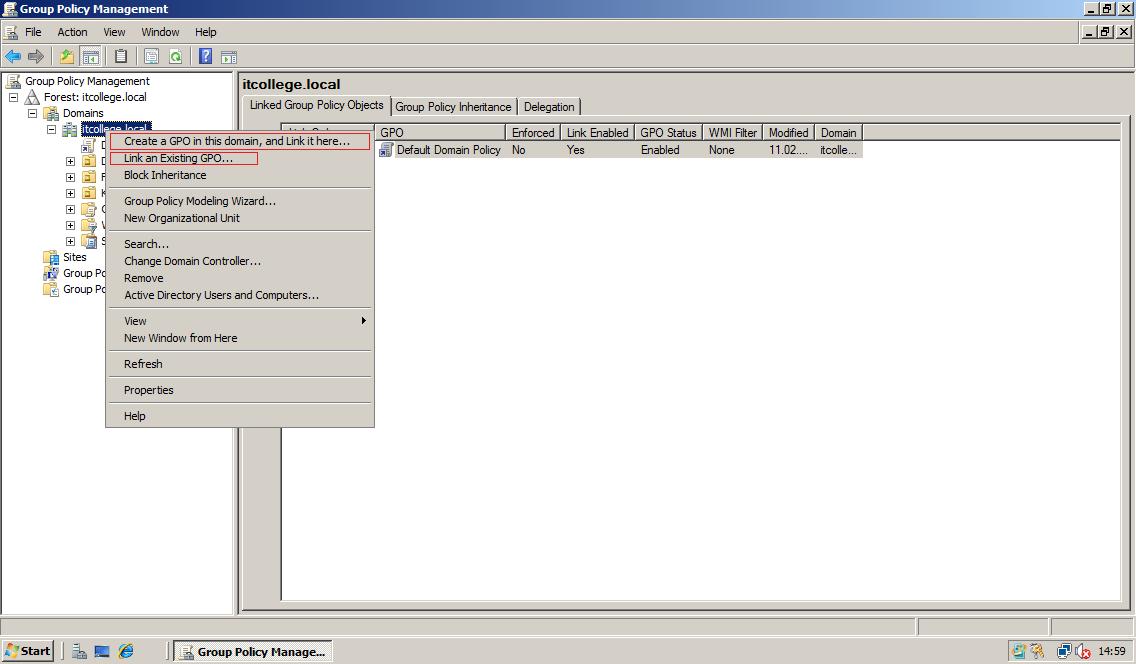
Task: Open Properties from context menu
Action: click(240, 390)
